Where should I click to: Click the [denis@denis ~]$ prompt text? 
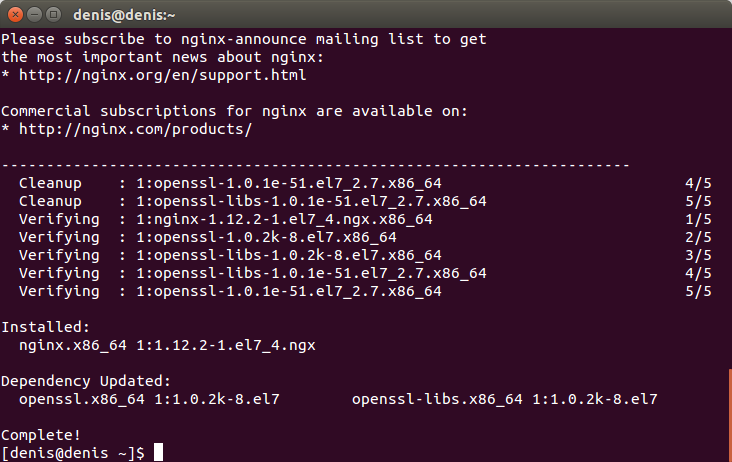pyautogui.click(x=73, y=453)
